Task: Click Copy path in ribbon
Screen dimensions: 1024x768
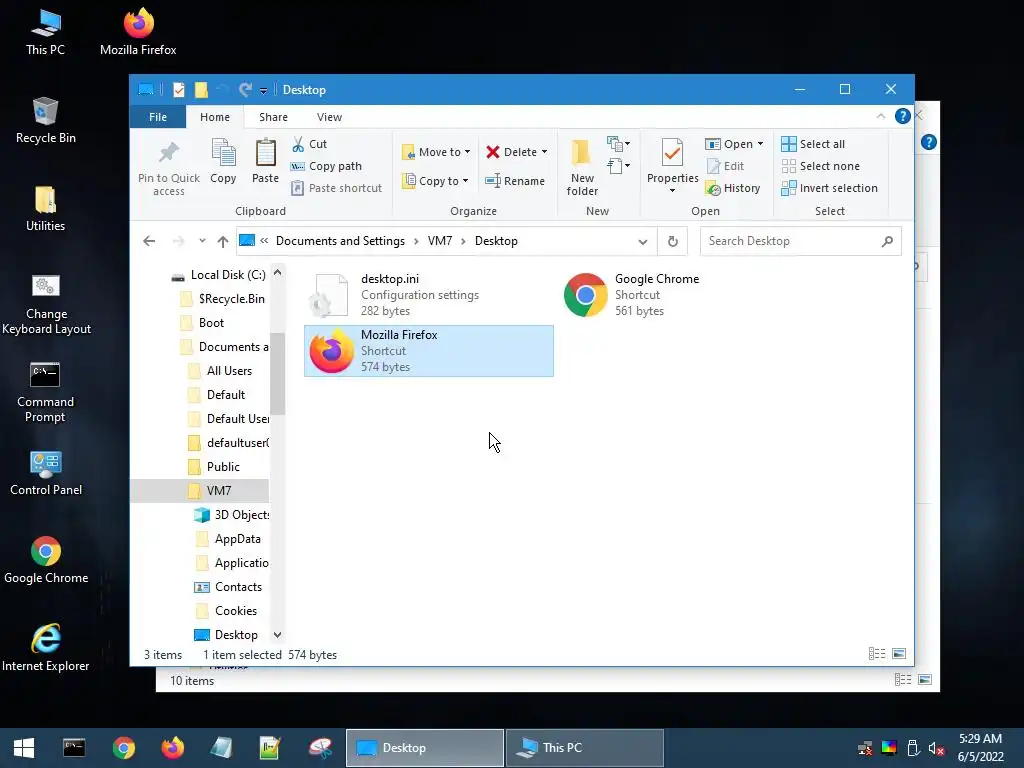Action: coord(327,166)
